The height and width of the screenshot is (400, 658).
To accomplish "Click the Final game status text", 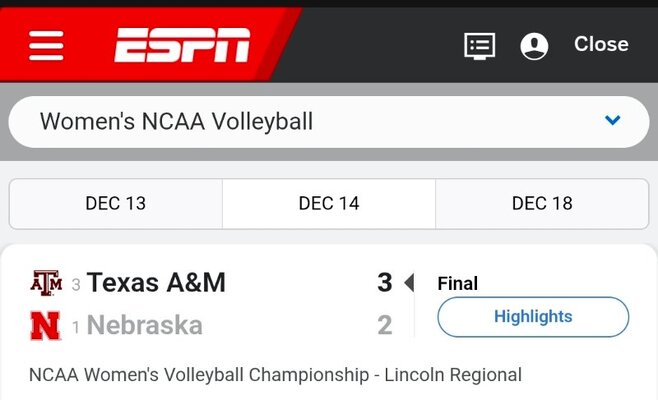I will point(458,284).
